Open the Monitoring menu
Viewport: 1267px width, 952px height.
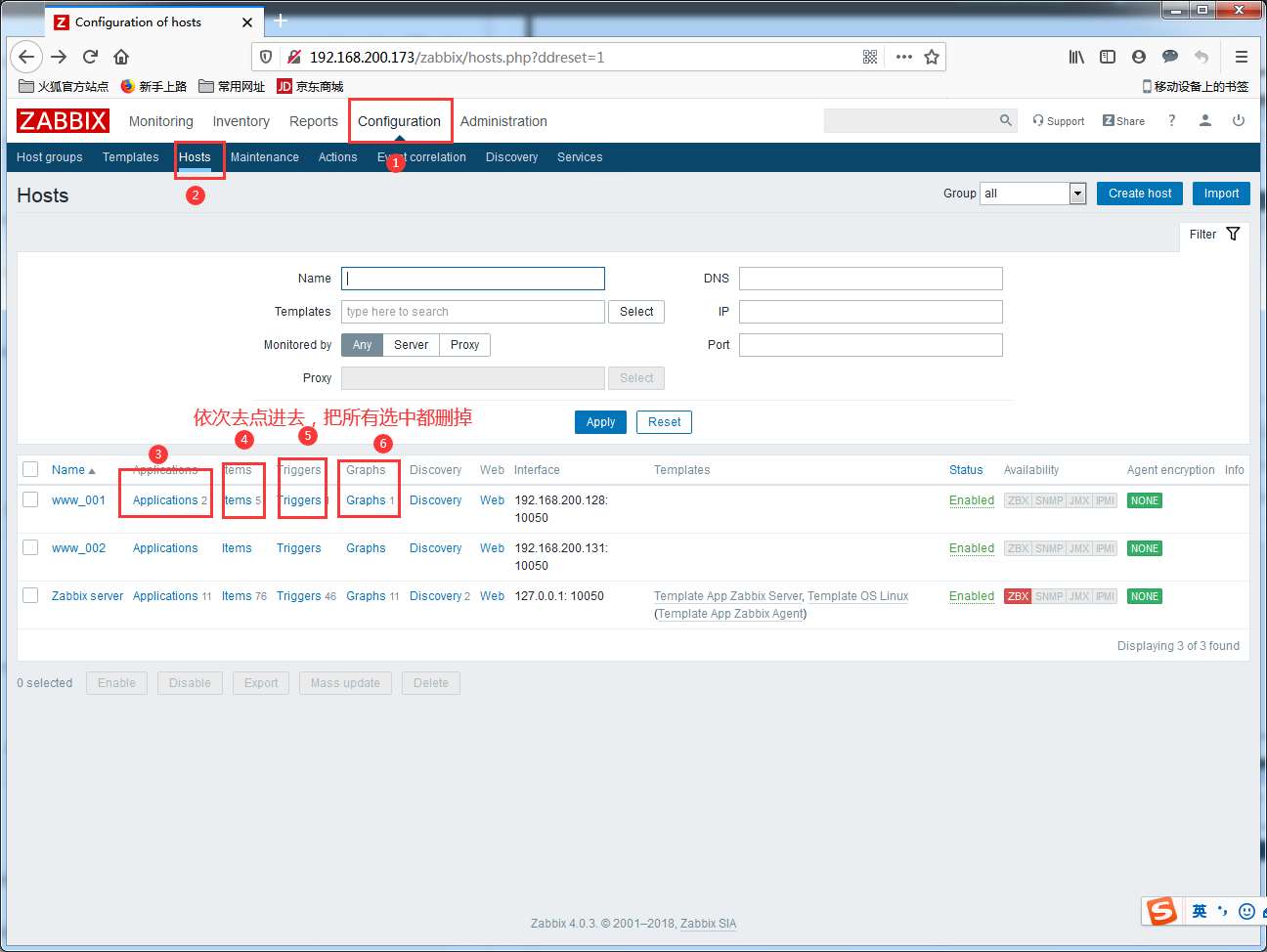point(161,121)
